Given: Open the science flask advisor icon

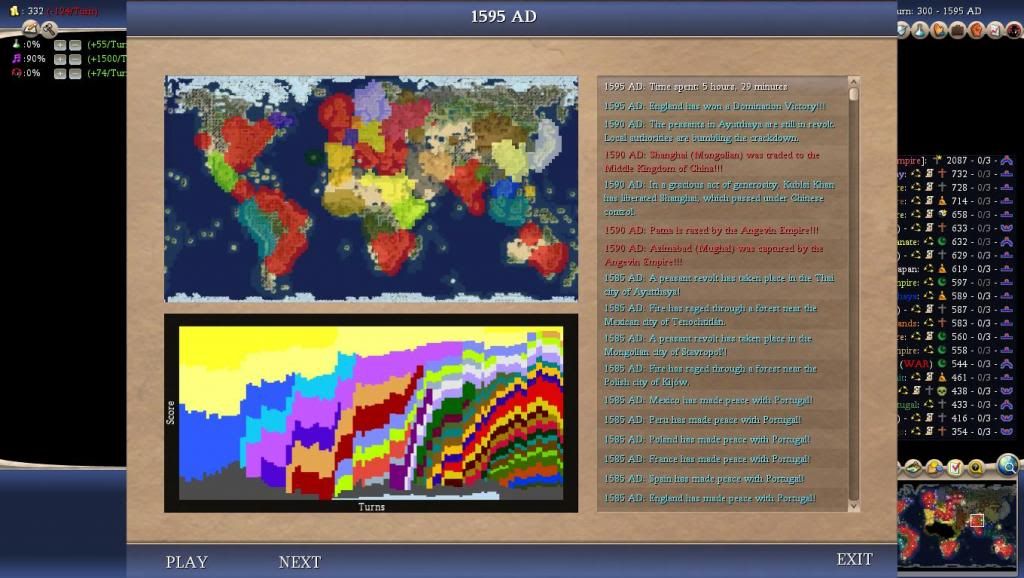Looking at the screenshot, I should 920,29.
